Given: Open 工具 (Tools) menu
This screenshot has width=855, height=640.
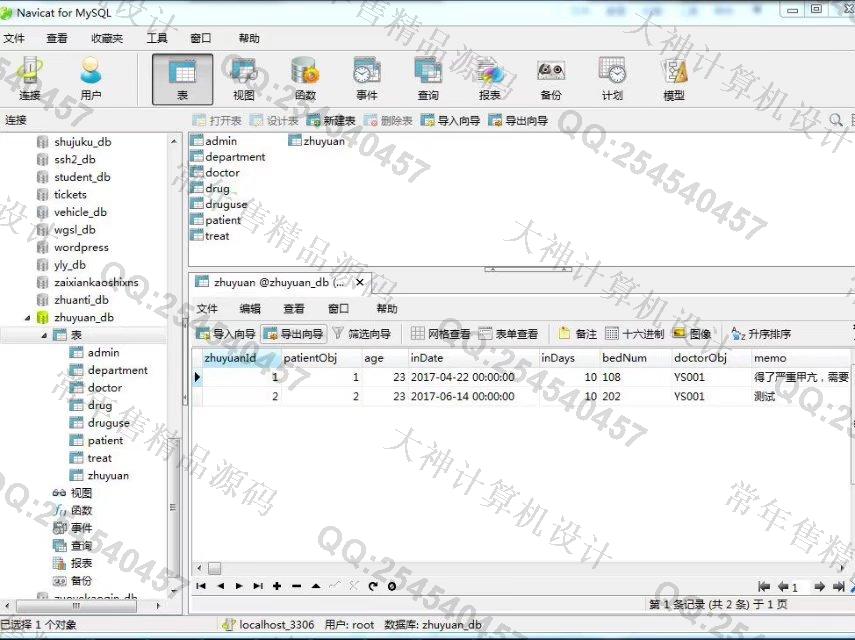Looking at the screenshot, I should pyautogui.click(x=156, y=38).
